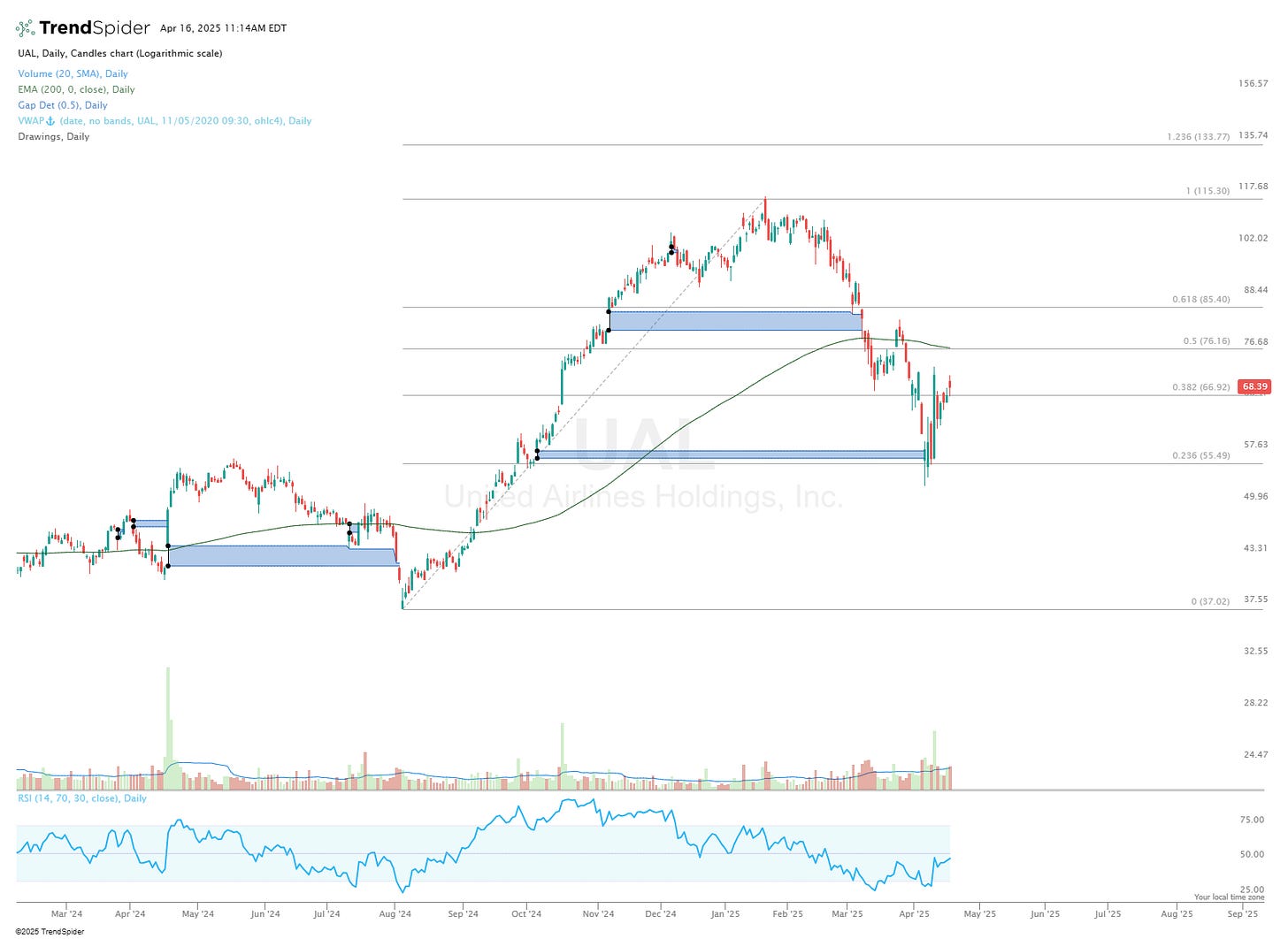Click the 57.63 price axis value
Image resolution: width=1288 pixels, height=939 pixels.
click(x=1255, y=445)
